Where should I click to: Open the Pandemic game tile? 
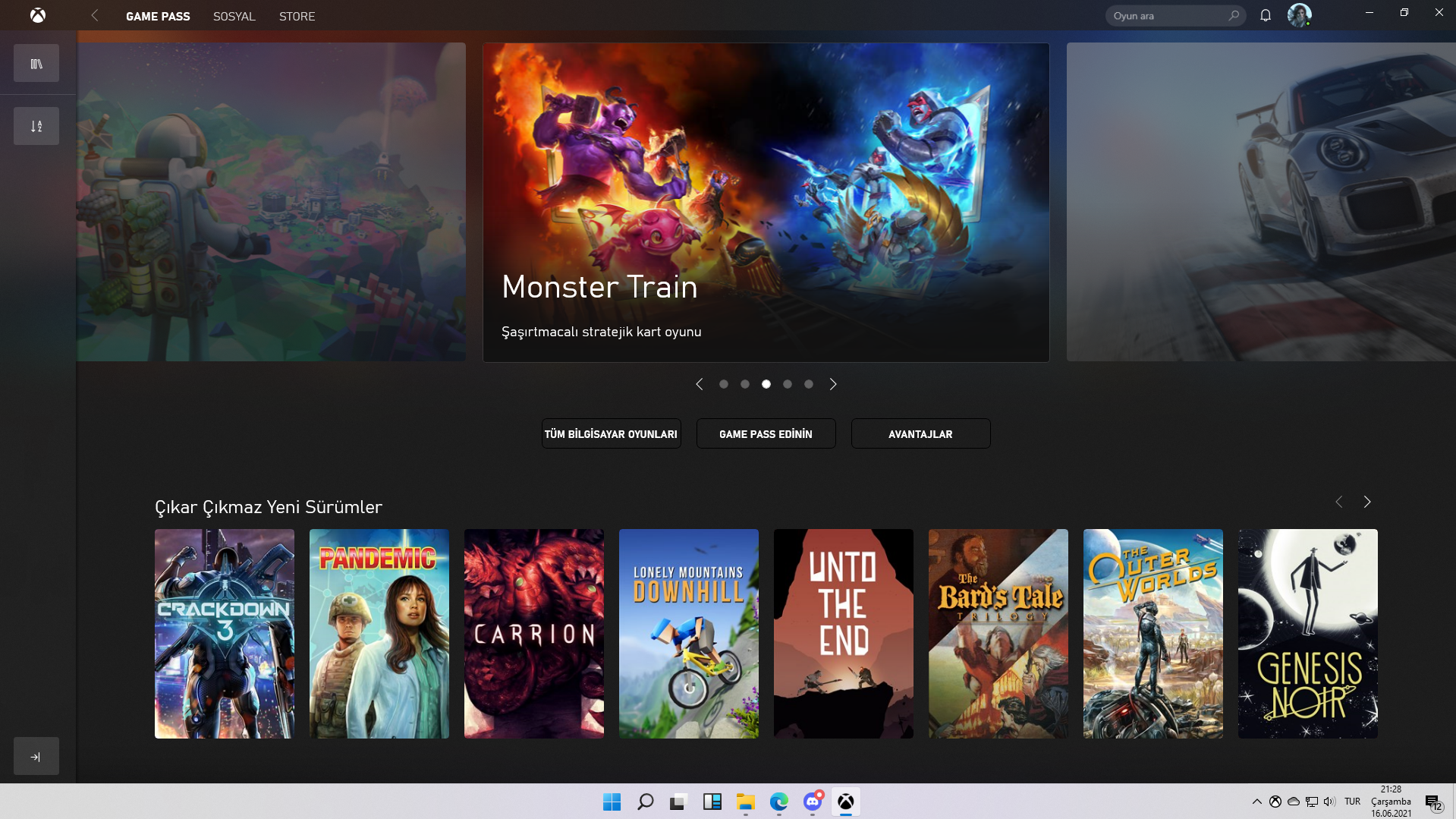click(x=379, y=634)
